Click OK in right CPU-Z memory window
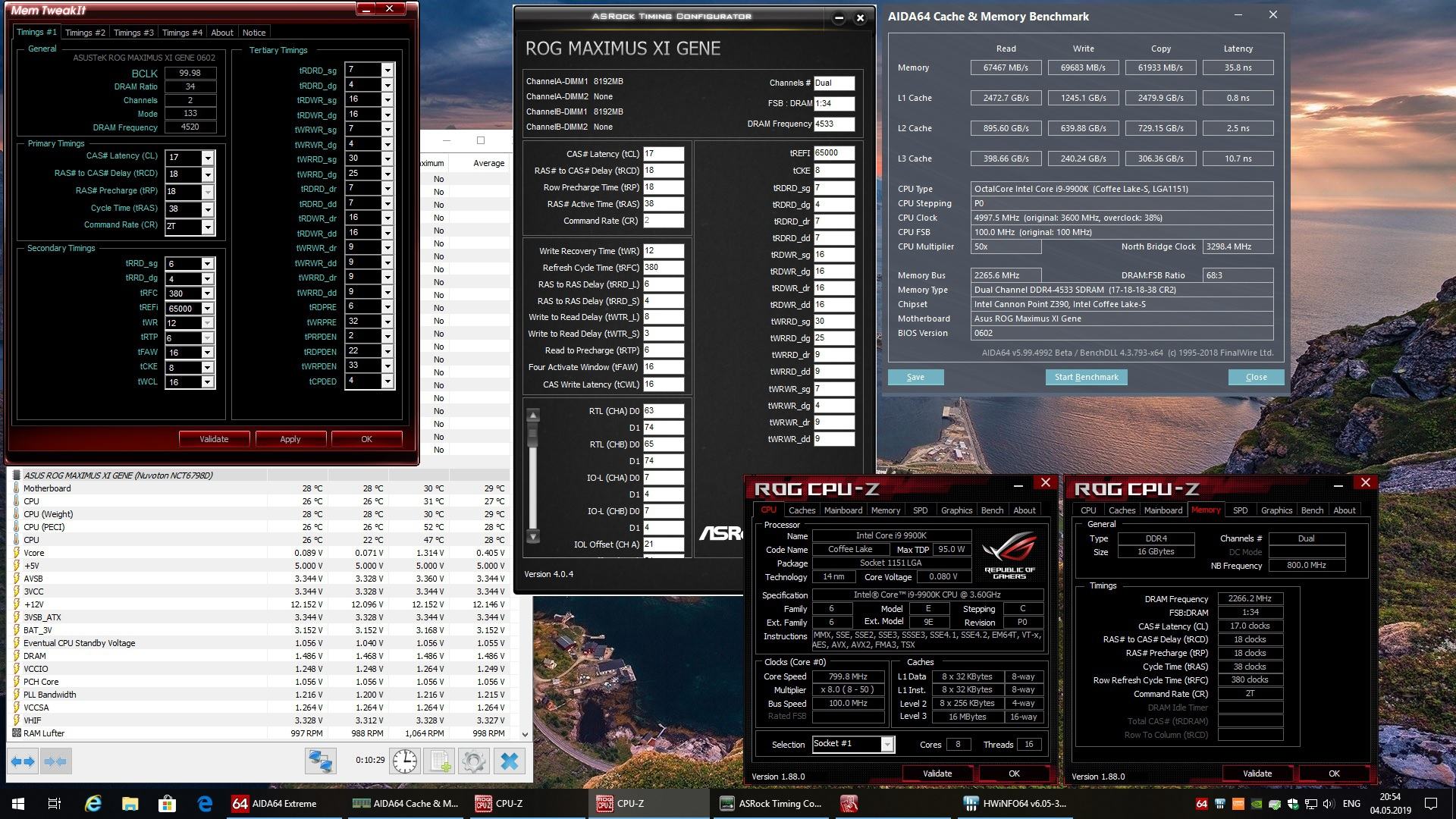The width and height of the screenshot is (1456, 819). (1334, 773)
